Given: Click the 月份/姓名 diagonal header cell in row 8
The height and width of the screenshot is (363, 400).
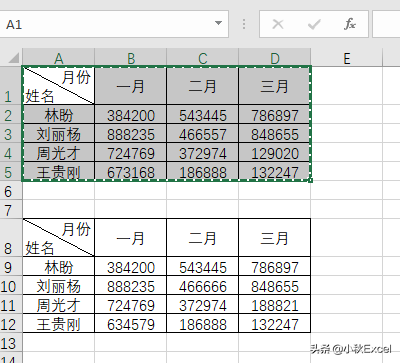Looking at the screenshot, I should [x=59, y=238].
